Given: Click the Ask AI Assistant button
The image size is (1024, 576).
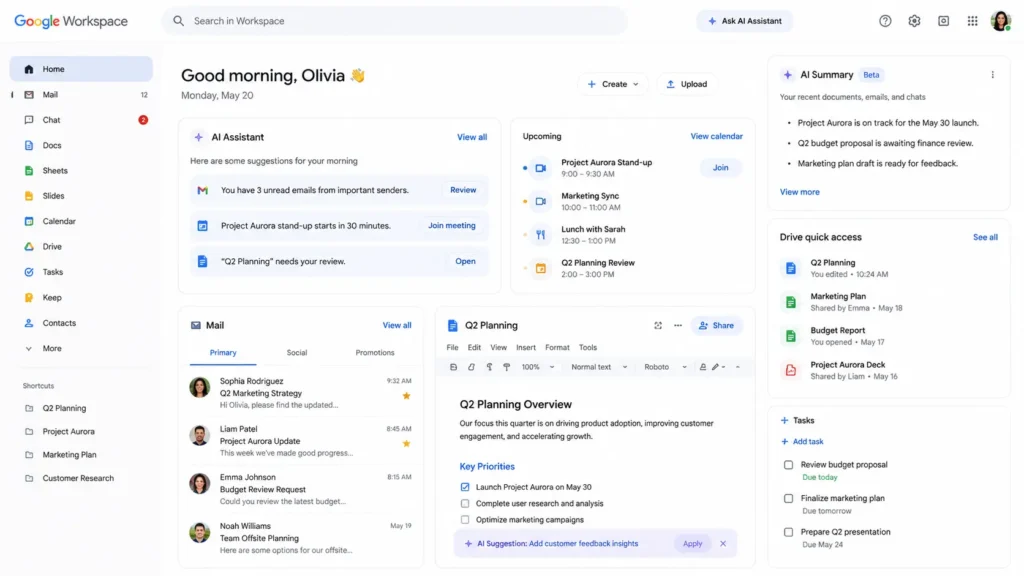Looking at the screenshot, I should (x=744, y=21).
